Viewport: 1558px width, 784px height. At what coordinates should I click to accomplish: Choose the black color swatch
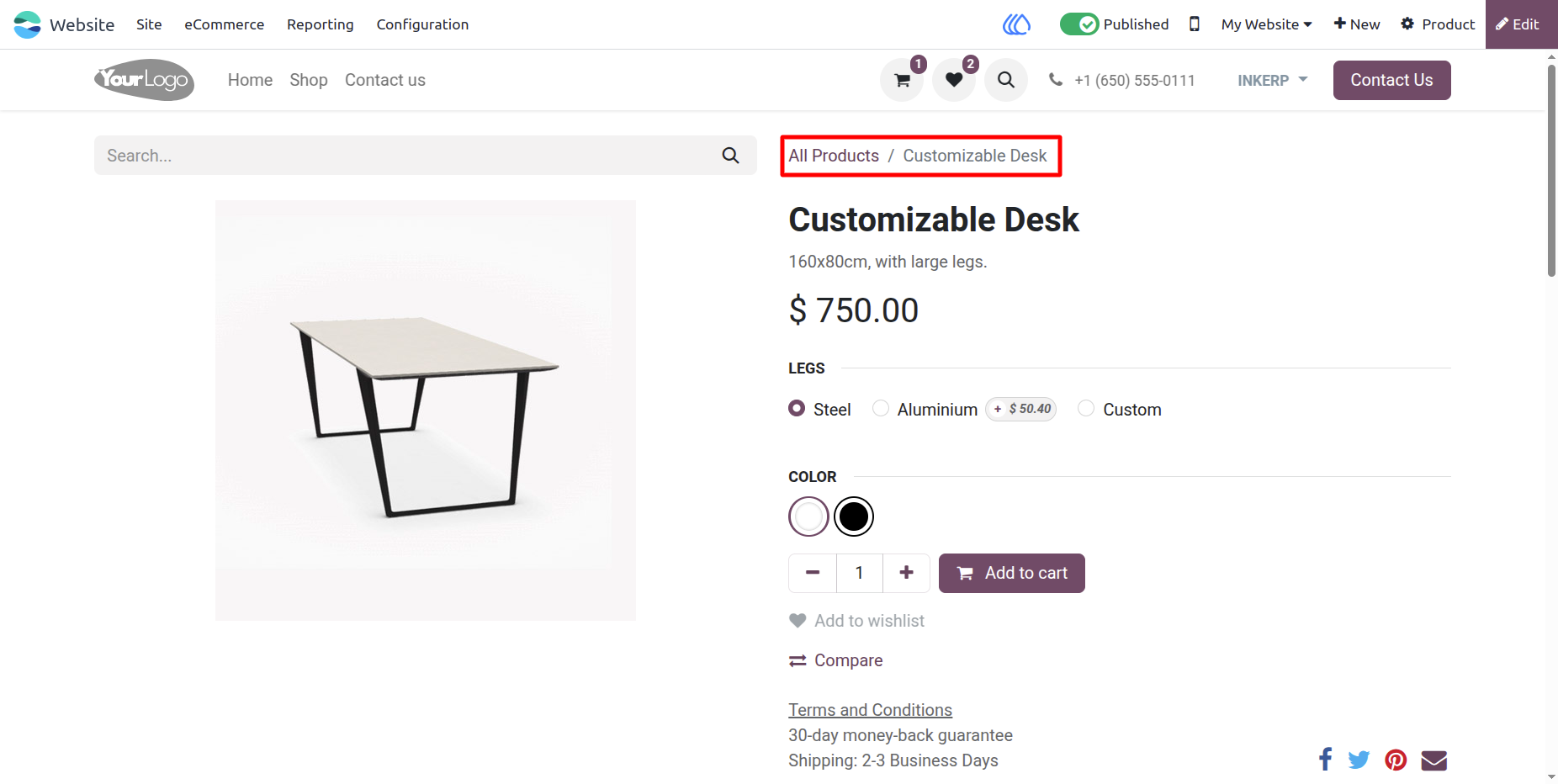[x=854, y=516]
